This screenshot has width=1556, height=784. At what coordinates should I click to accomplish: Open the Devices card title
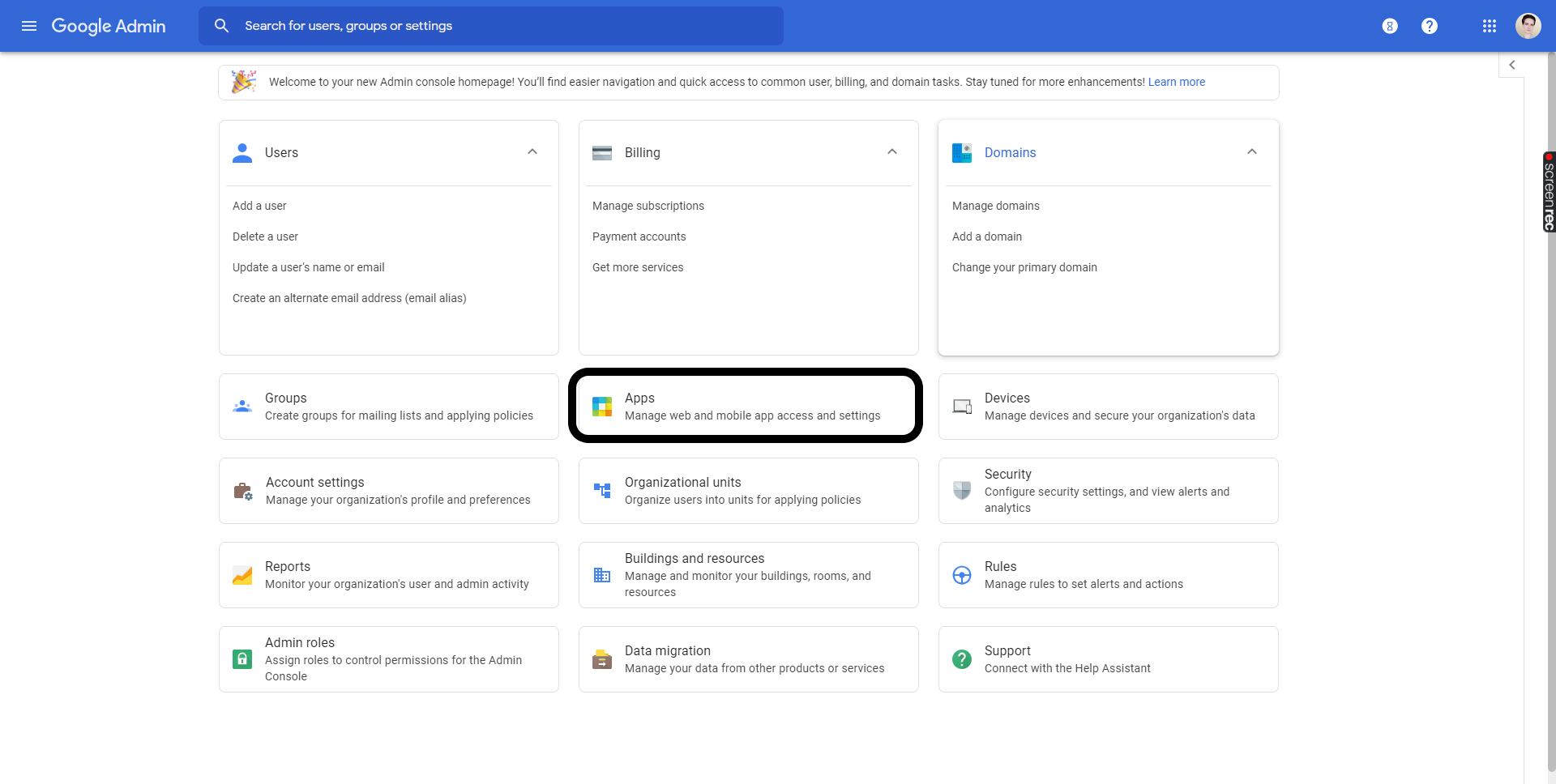(x=1007, y=398)
